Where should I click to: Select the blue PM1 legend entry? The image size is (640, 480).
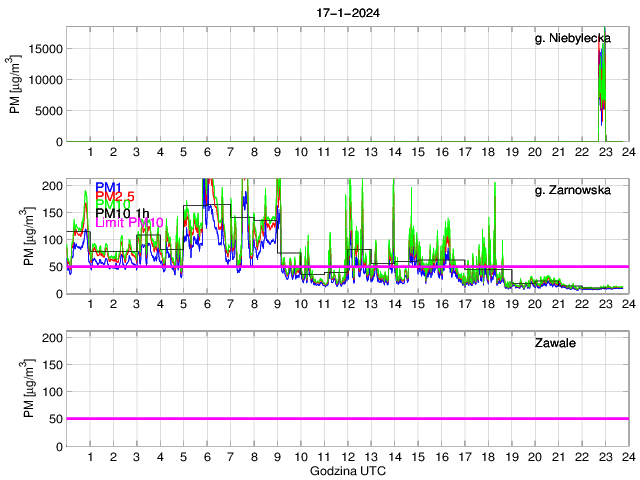pyautogui.click(x=108, y=187)
